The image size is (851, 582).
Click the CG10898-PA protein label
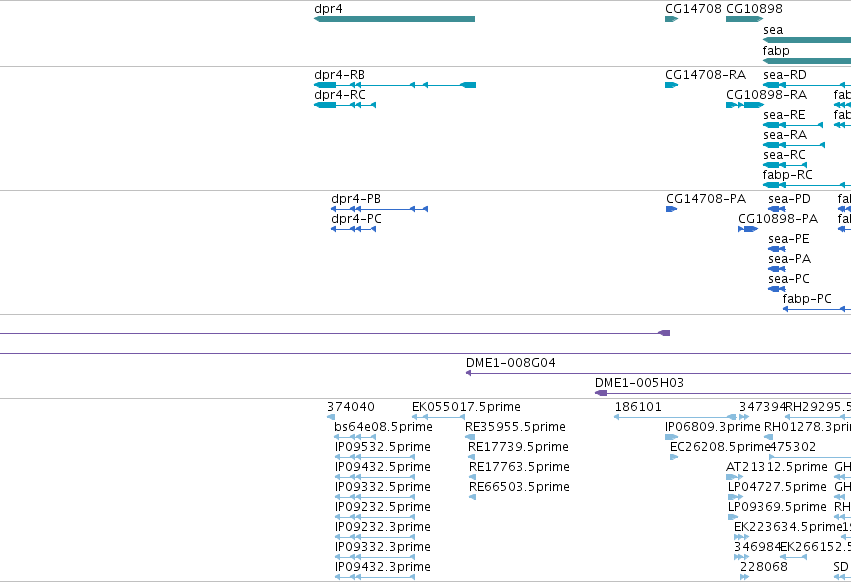click(778, 219)
